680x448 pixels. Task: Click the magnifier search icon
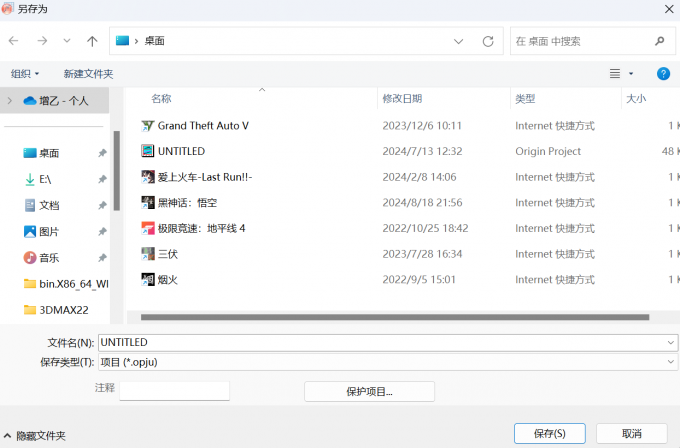click(x=660, y=41)
